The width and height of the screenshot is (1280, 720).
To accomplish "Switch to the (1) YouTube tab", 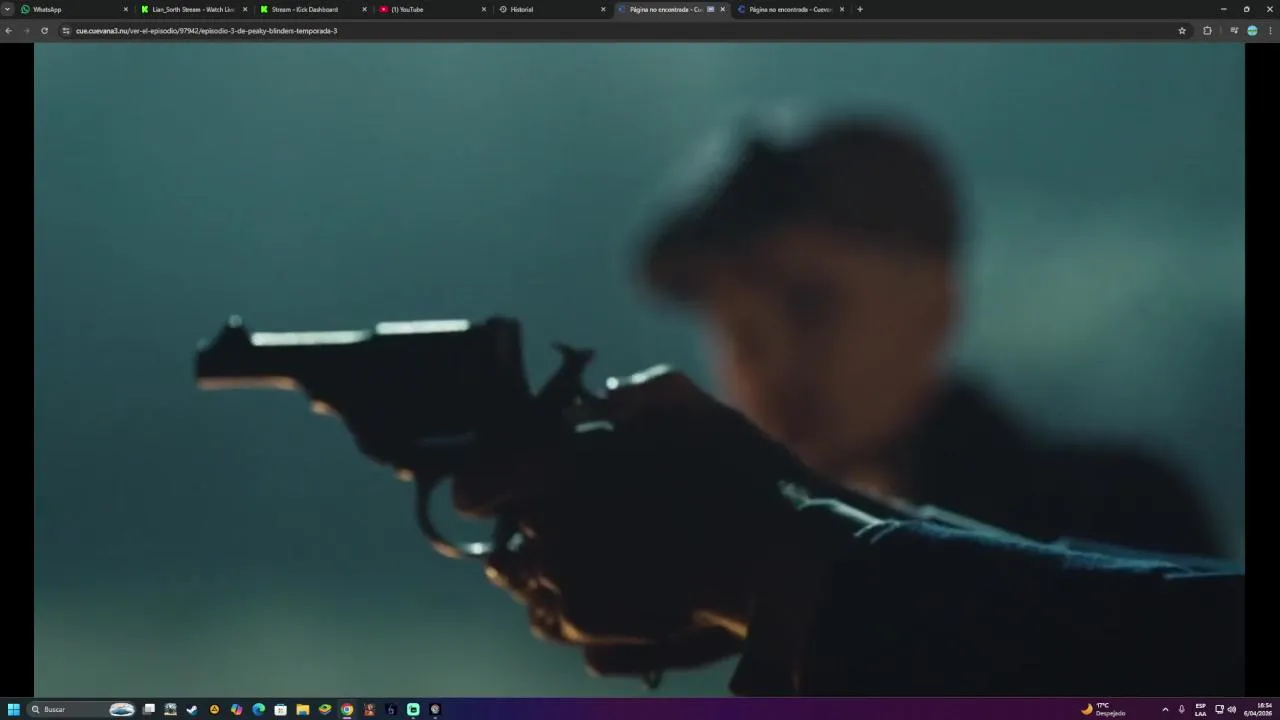I will (x=432, y=9).
